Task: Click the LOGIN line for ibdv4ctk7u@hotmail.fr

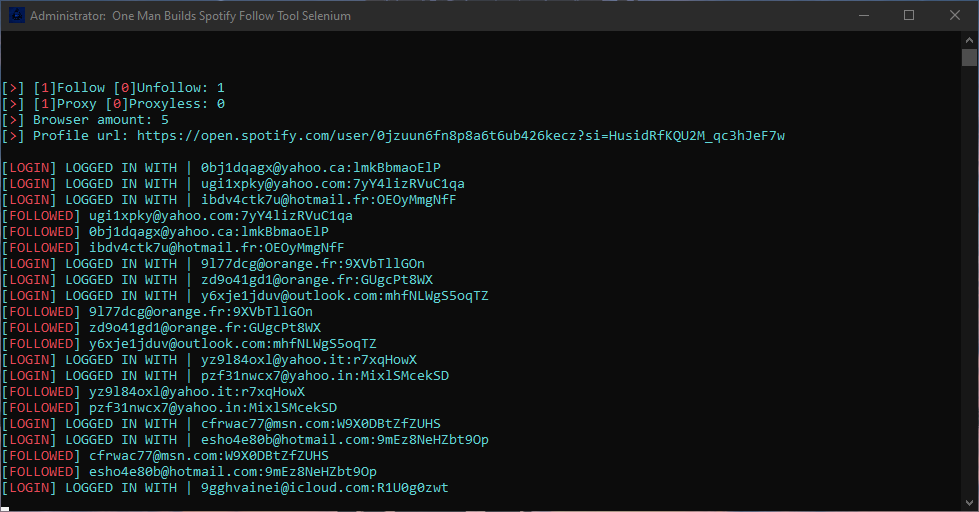Action: tap(229, 200)
